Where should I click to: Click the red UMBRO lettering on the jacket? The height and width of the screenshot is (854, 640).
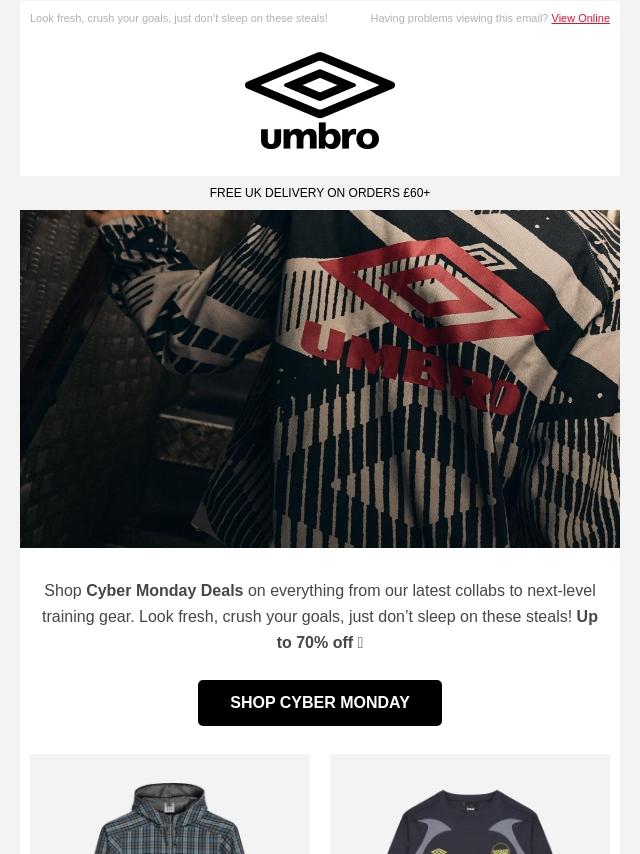pos(411,369)
